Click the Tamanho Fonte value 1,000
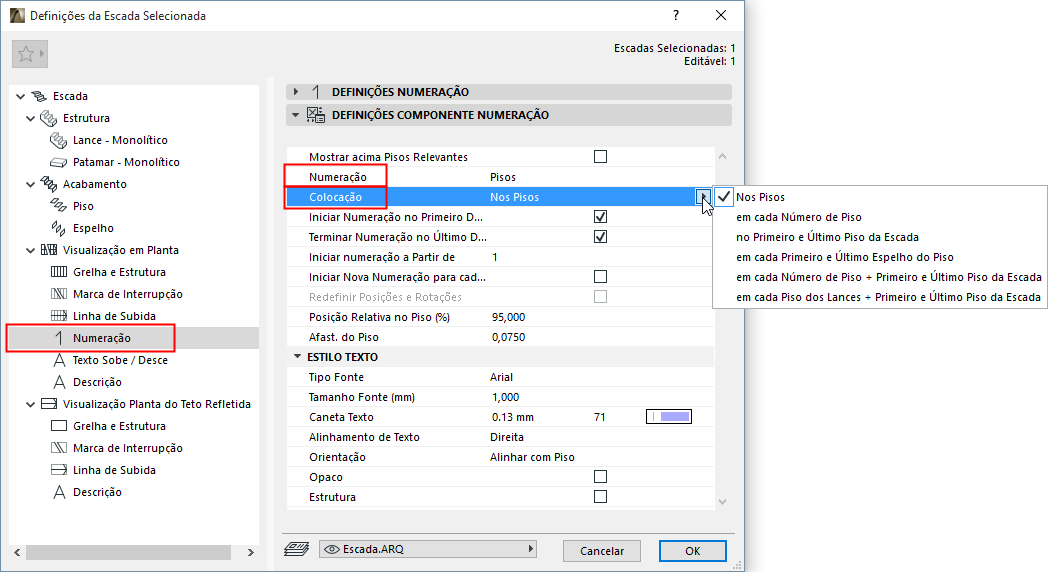This screenshot has width=1048, height=572. (x=505, y=397)
